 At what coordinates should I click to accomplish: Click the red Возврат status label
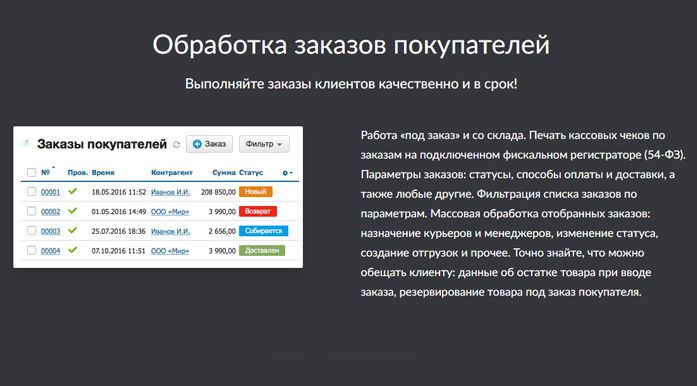coord(258,211)
